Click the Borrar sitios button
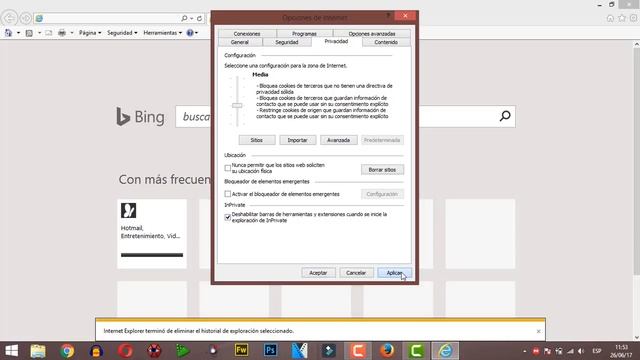The image size is (640, 360). point(382,169)
